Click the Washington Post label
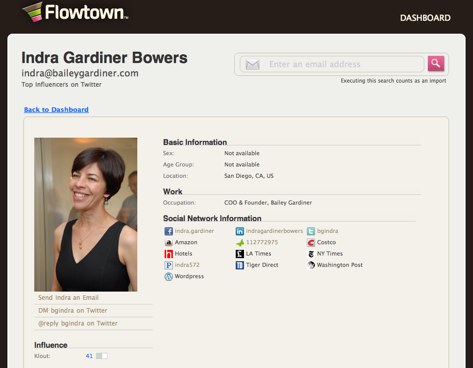Viewport: 473px width, 368px height. coord(340,265)
